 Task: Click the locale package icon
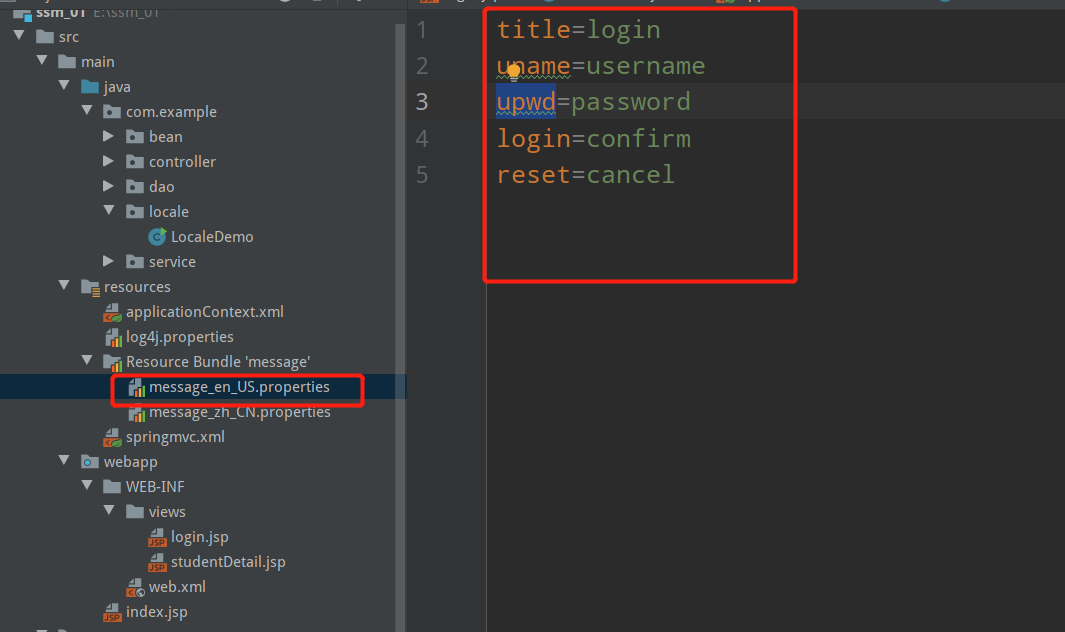pyautogui.click(x=135, y=212)
